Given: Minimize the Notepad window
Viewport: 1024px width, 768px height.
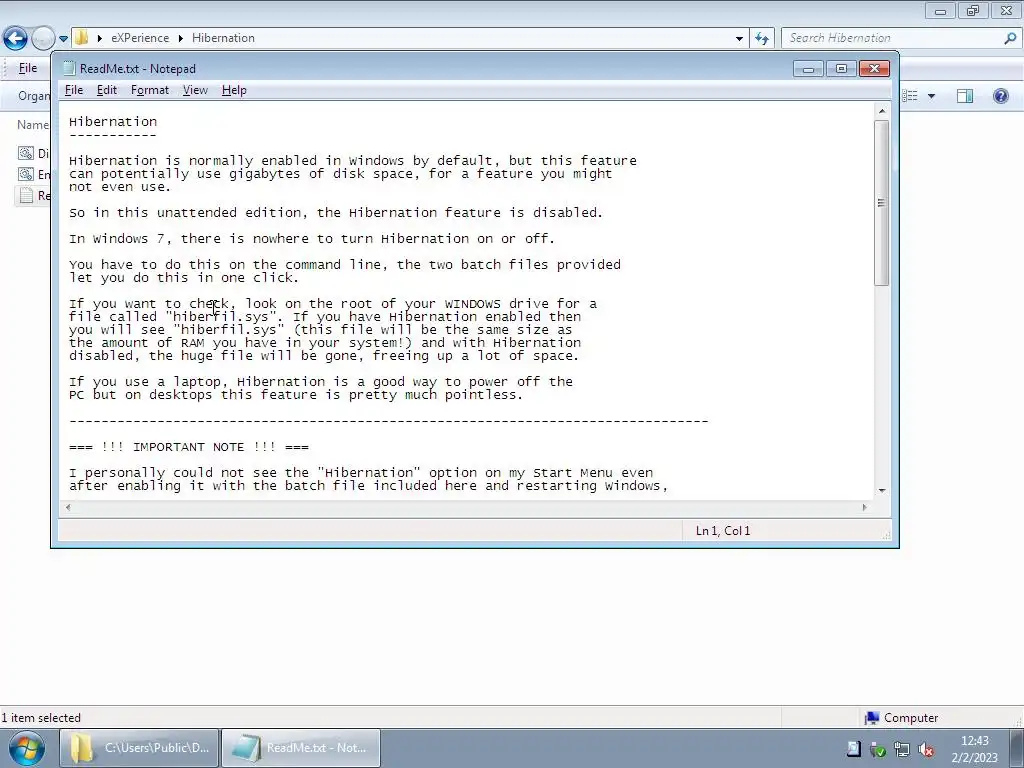Looking at the screenshot, I should tap(808, 69).
